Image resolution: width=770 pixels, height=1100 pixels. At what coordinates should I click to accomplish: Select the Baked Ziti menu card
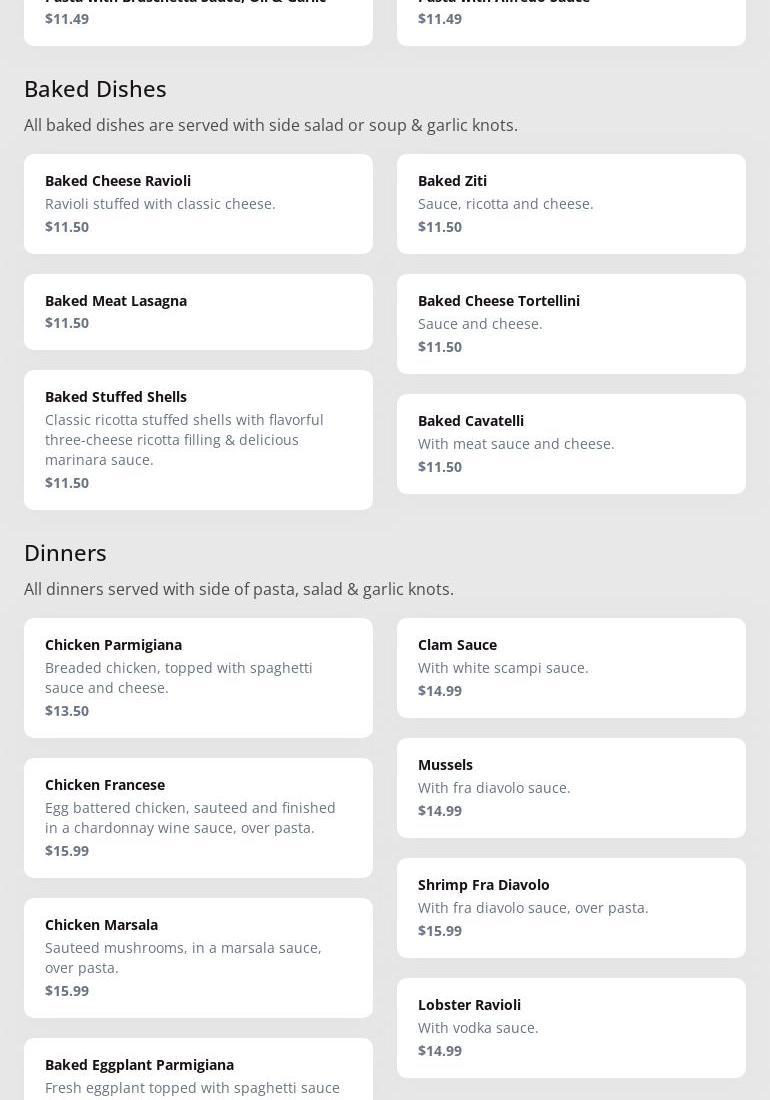[x=571, y=203]
